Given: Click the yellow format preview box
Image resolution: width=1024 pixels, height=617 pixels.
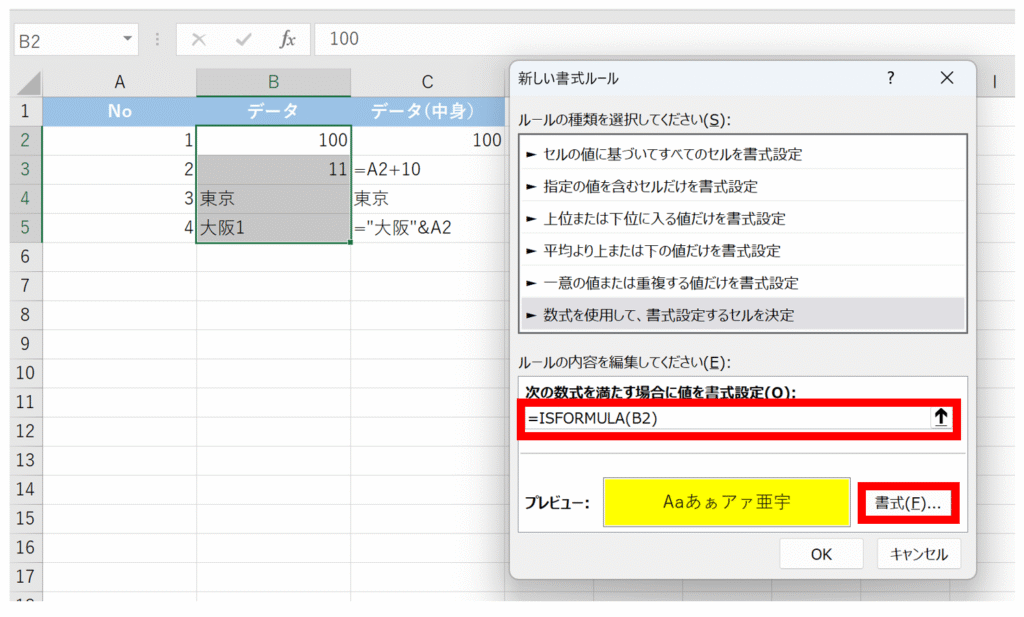Looking at the screenshot, I should pyautogui.click(x=726, y=502).
